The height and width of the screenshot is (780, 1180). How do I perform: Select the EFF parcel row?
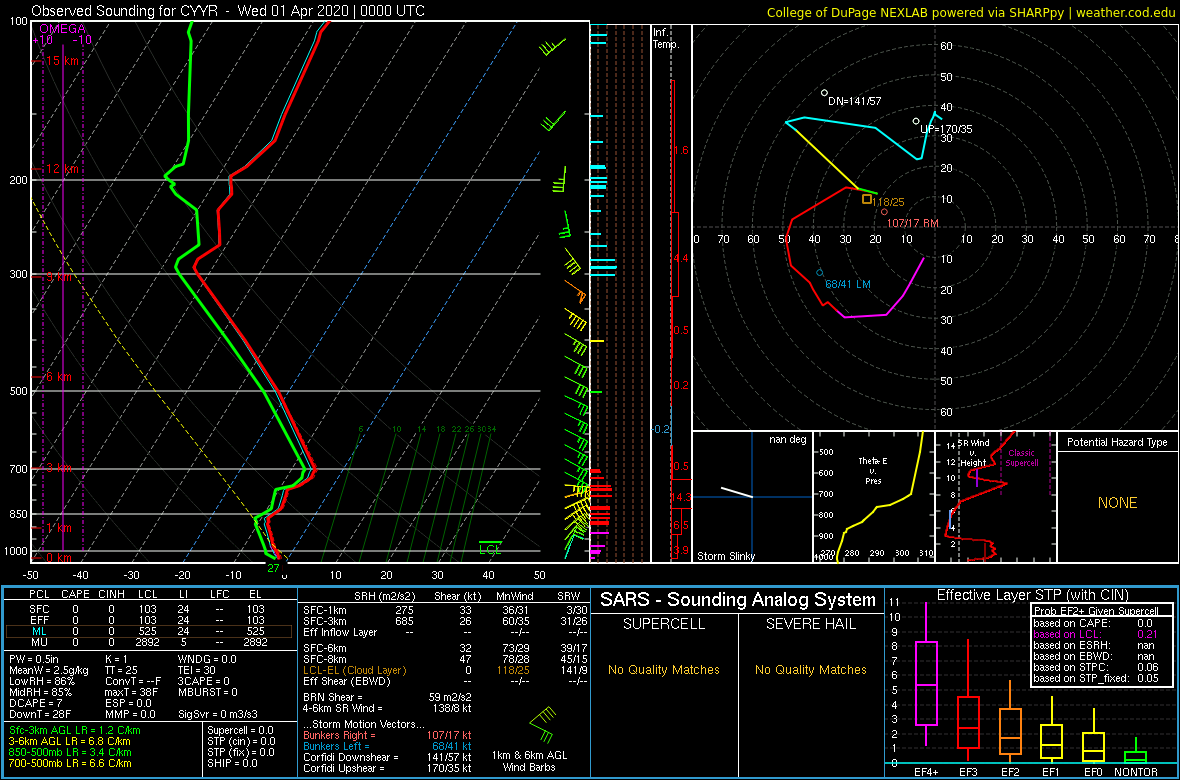(x=149, y=619)
